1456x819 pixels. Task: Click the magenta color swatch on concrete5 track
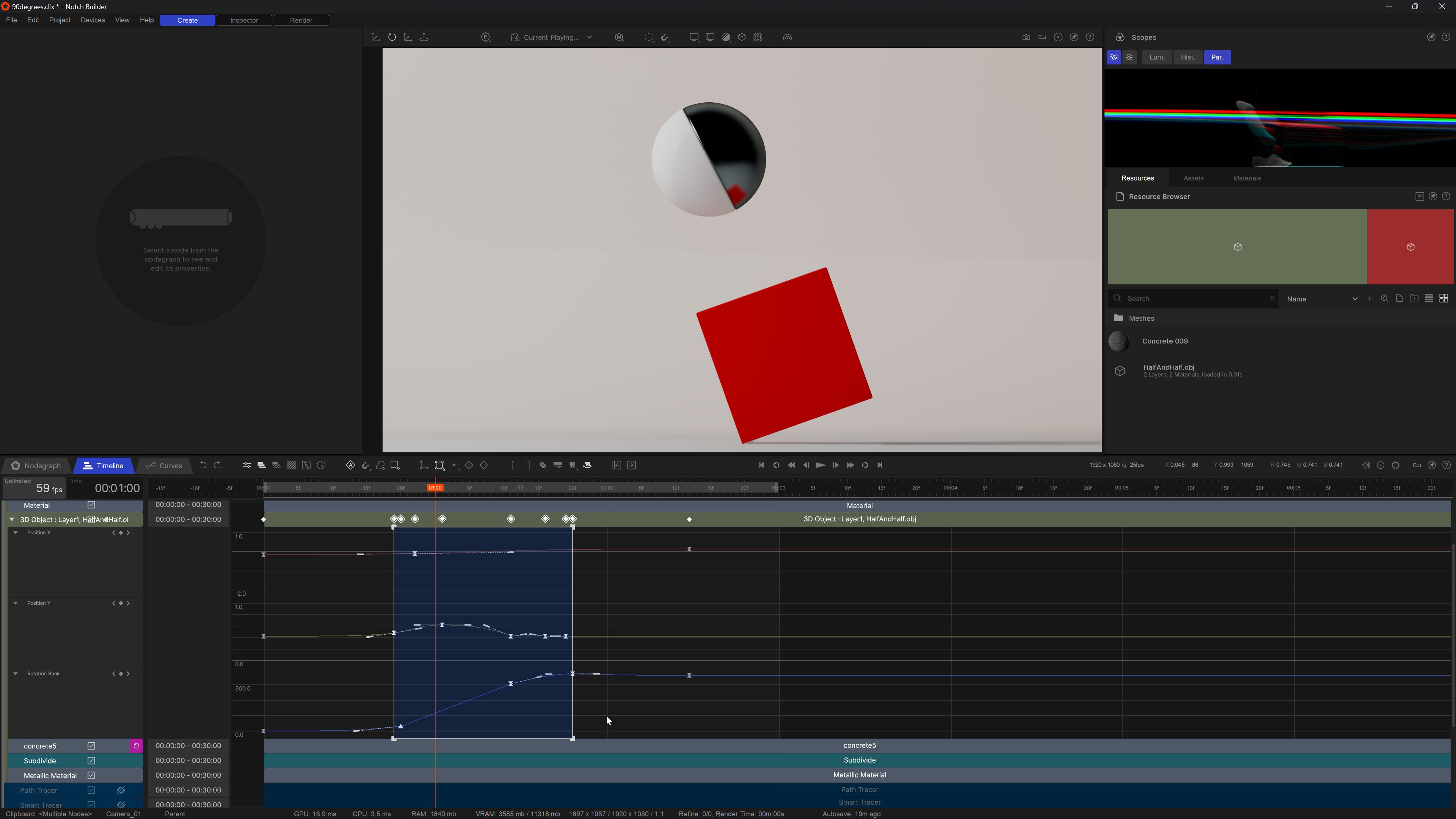[136, 745]
